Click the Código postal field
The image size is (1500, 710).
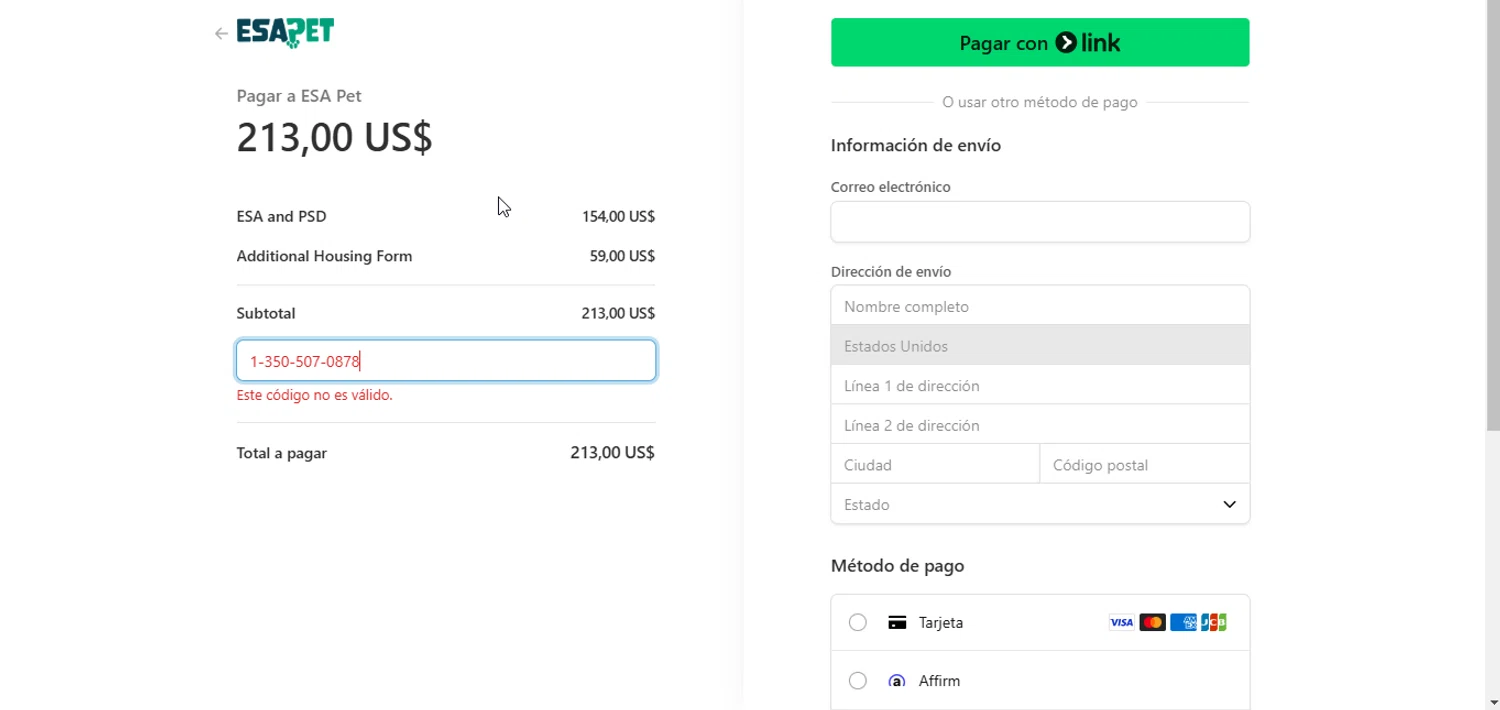click(x=1144, y=465)
